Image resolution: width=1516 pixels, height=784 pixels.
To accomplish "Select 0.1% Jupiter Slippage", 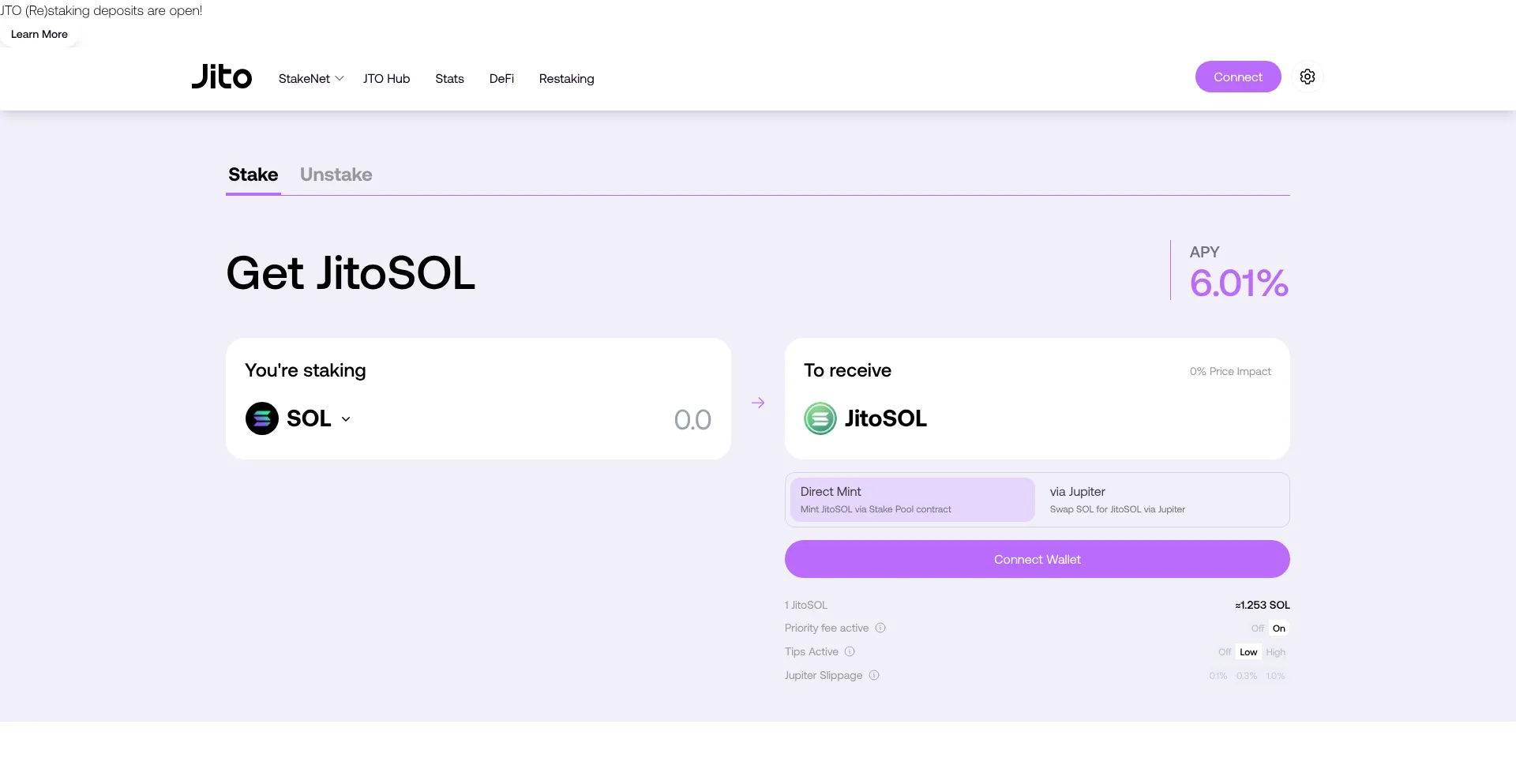I will coord(1218,676).
